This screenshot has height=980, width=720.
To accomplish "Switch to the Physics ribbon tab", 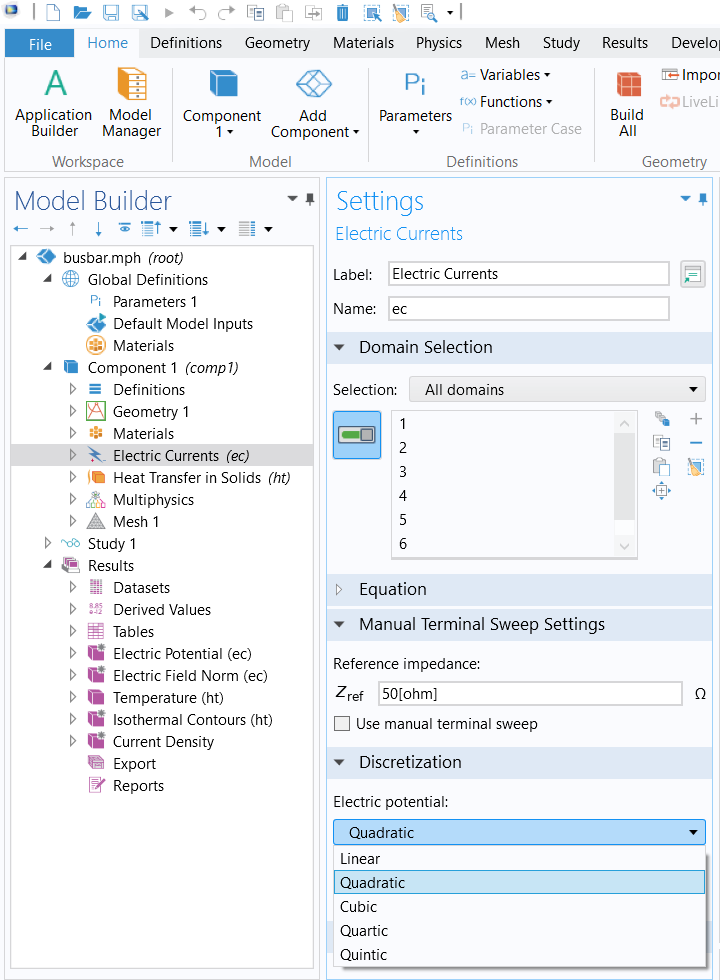I will pyautogui.click(x=439, y=43).
